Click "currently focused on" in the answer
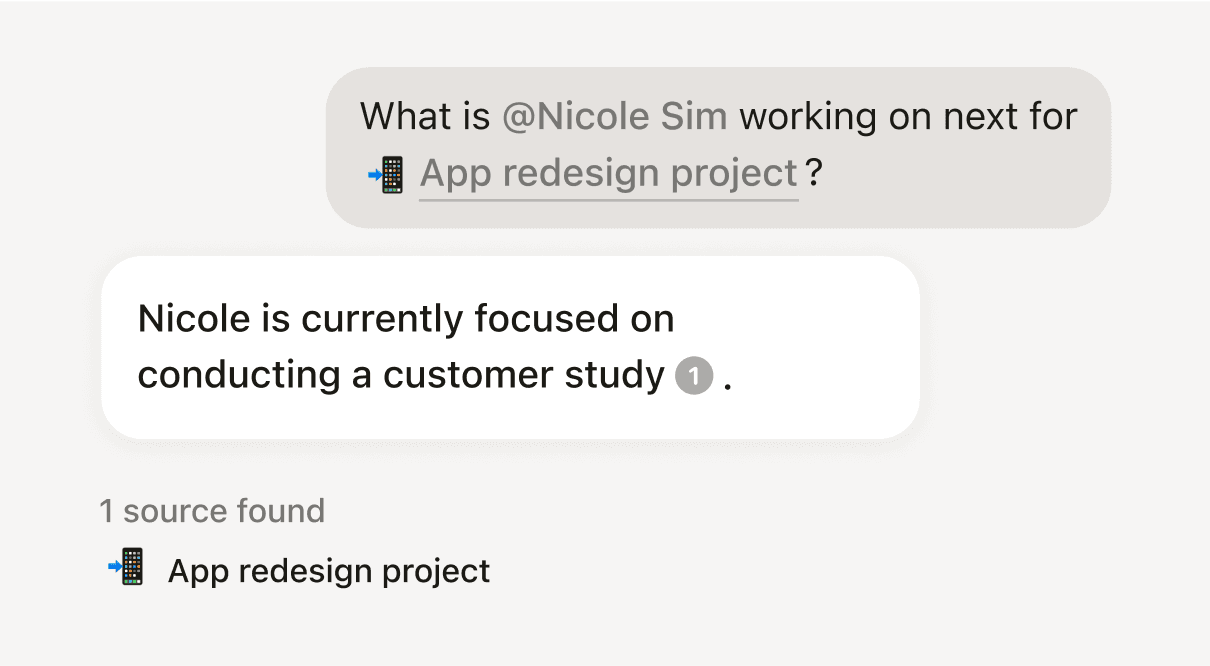 [488, 319]
